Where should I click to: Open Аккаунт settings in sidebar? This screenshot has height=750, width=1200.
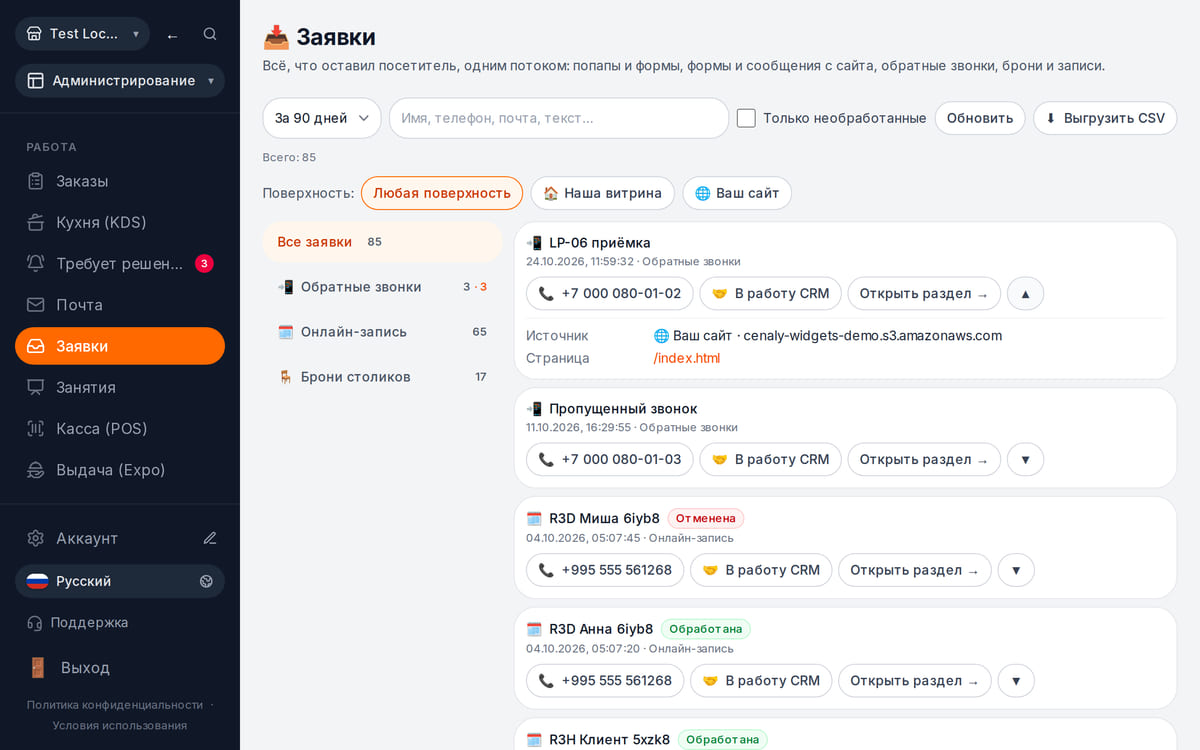[87, 538]
